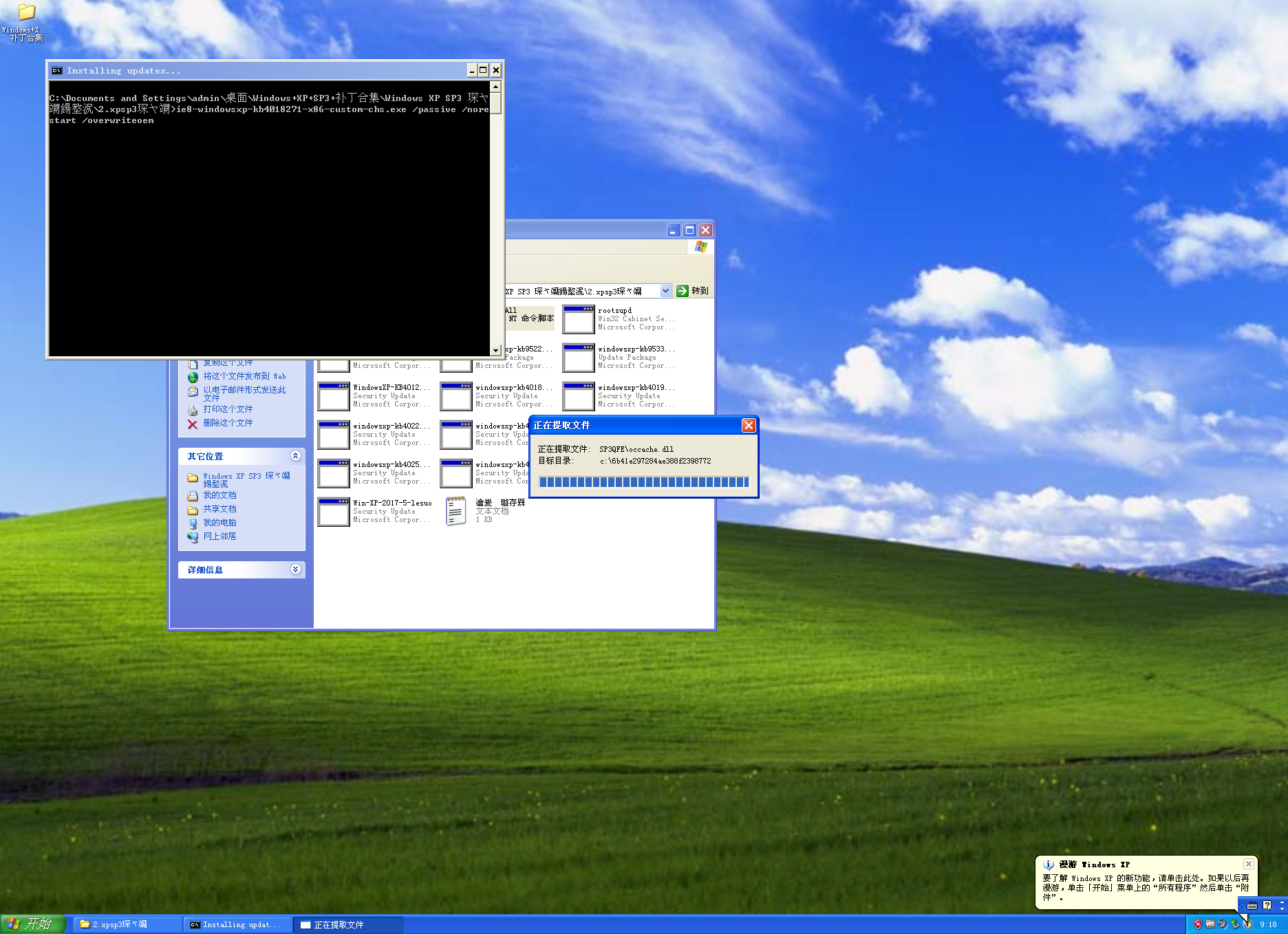This screenshot has width=1288, height=934.
Task: Select the windowsxp-kb4022 security update icon
Action: 334,435
